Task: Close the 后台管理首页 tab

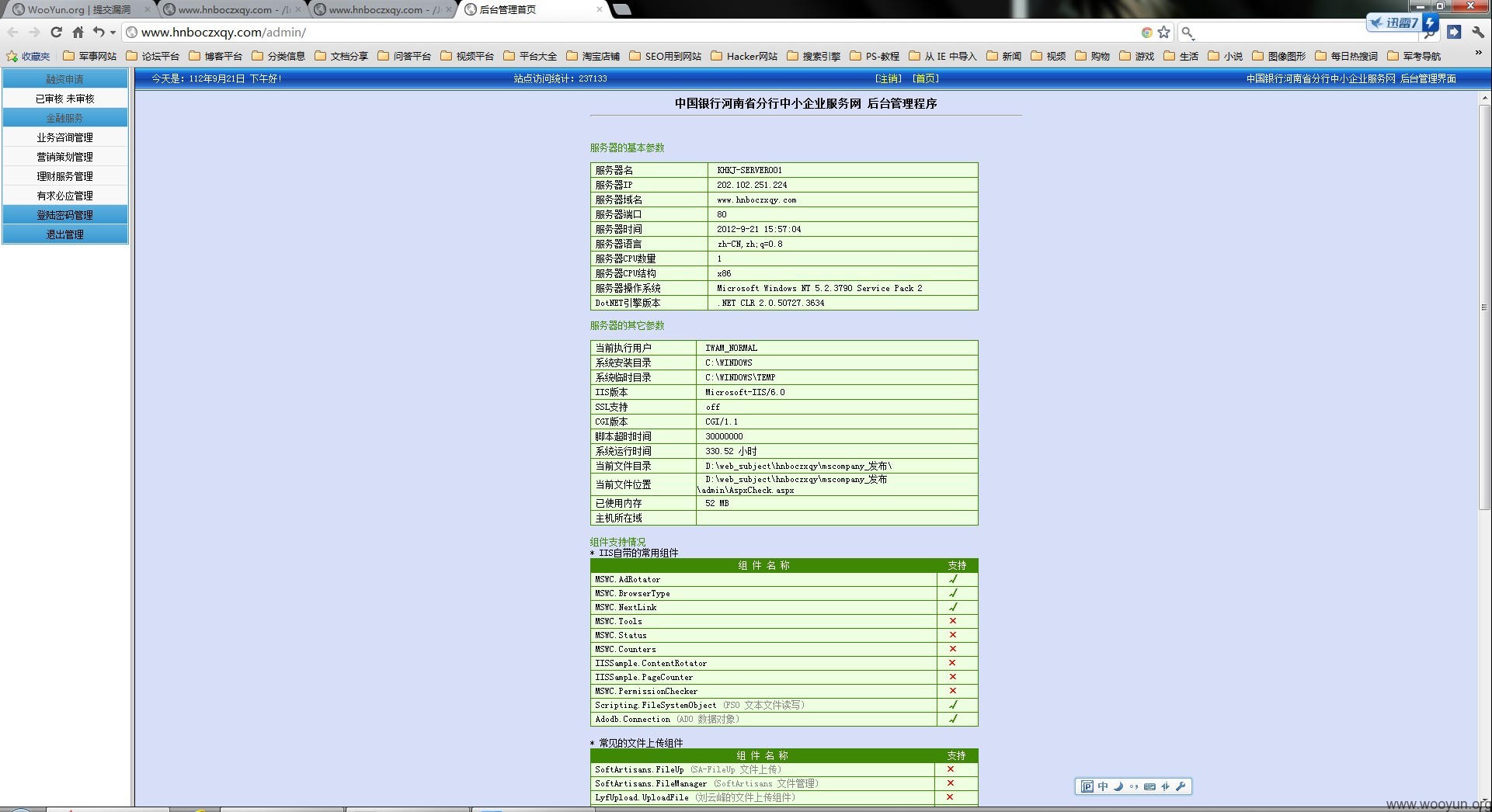Action: pyautogui.click(x=599, y=9)
